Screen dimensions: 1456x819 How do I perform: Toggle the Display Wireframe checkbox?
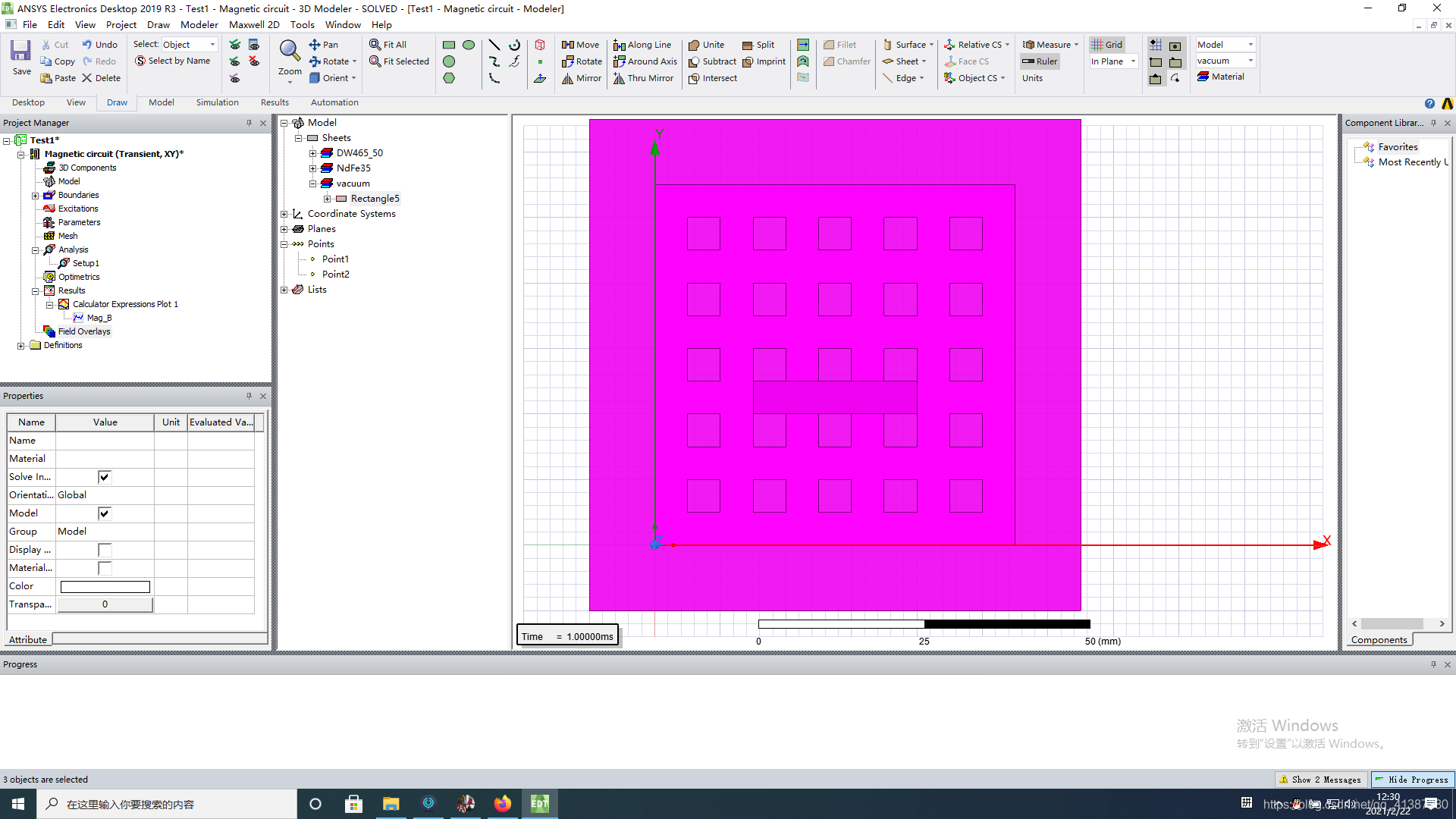click(105, 550)
